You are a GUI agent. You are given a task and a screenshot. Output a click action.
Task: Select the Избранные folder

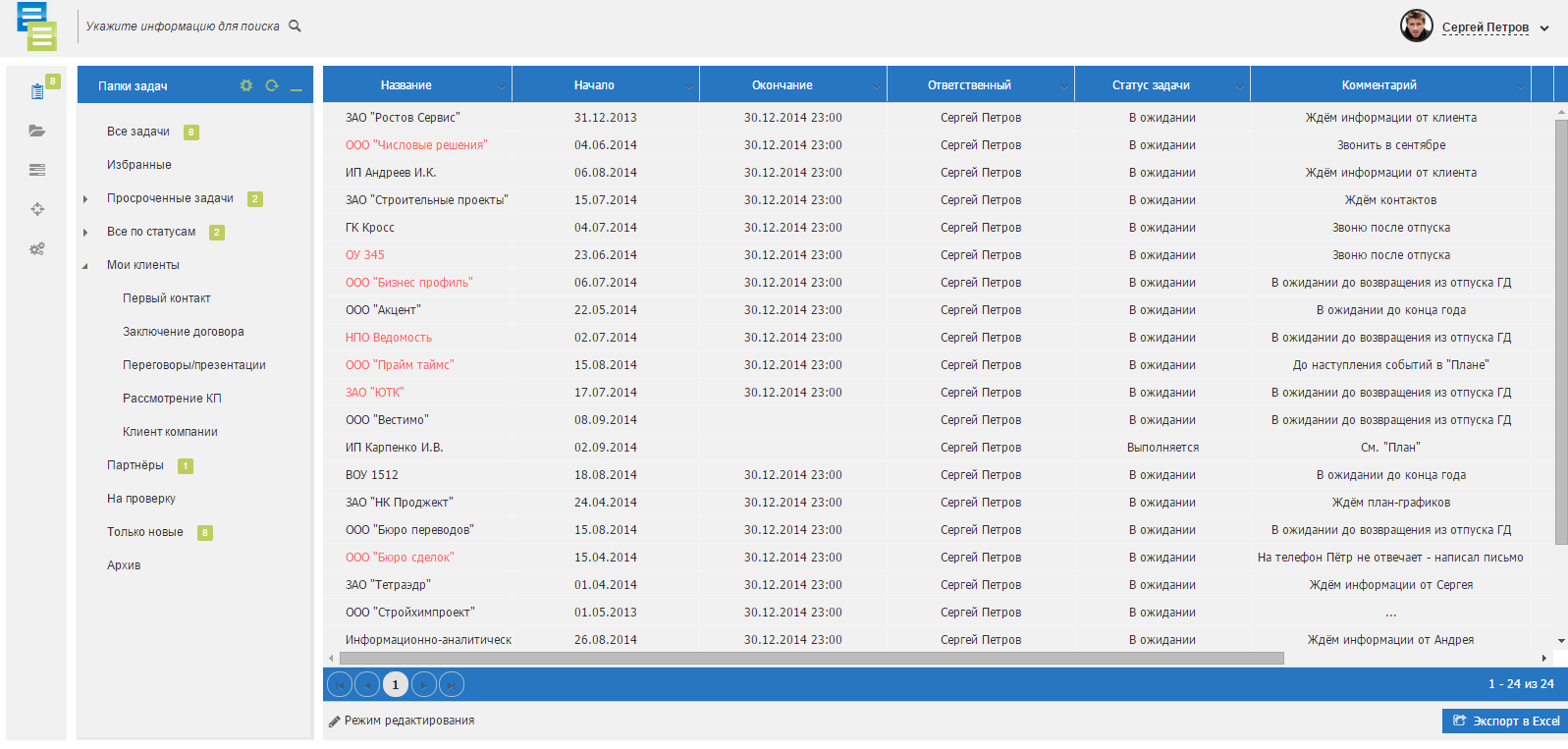(139, 165)
